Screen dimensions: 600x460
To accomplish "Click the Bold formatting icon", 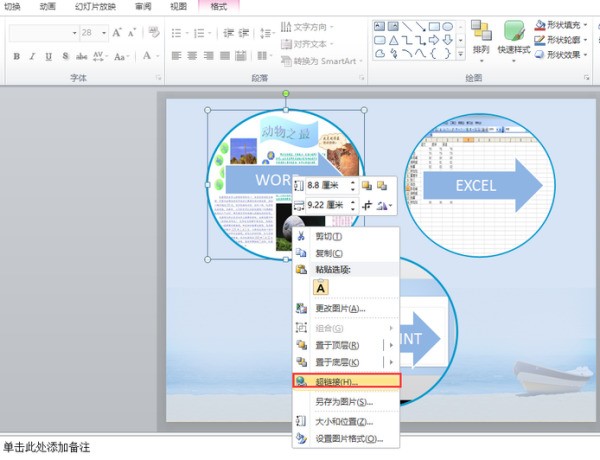I will pyautogui.click(x=17, y=57).
